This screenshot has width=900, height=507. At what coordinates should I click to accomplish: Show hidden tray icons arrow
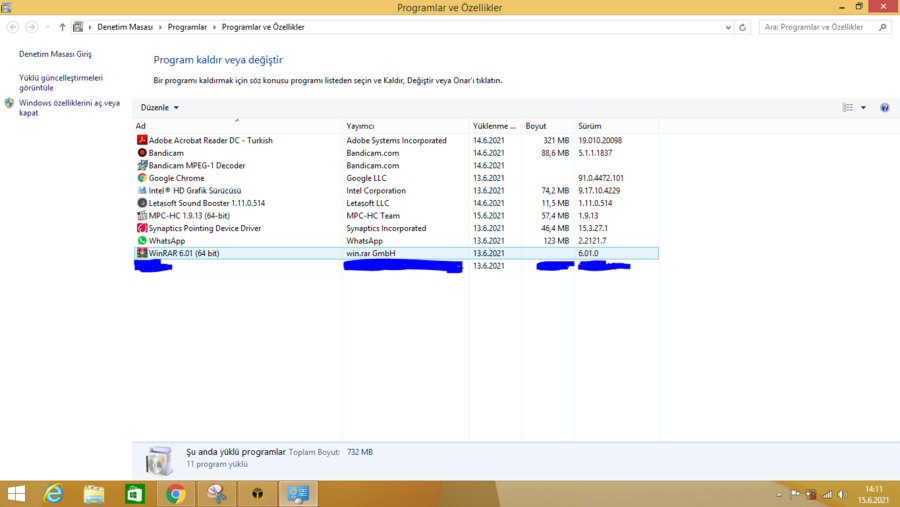[779, 494]
